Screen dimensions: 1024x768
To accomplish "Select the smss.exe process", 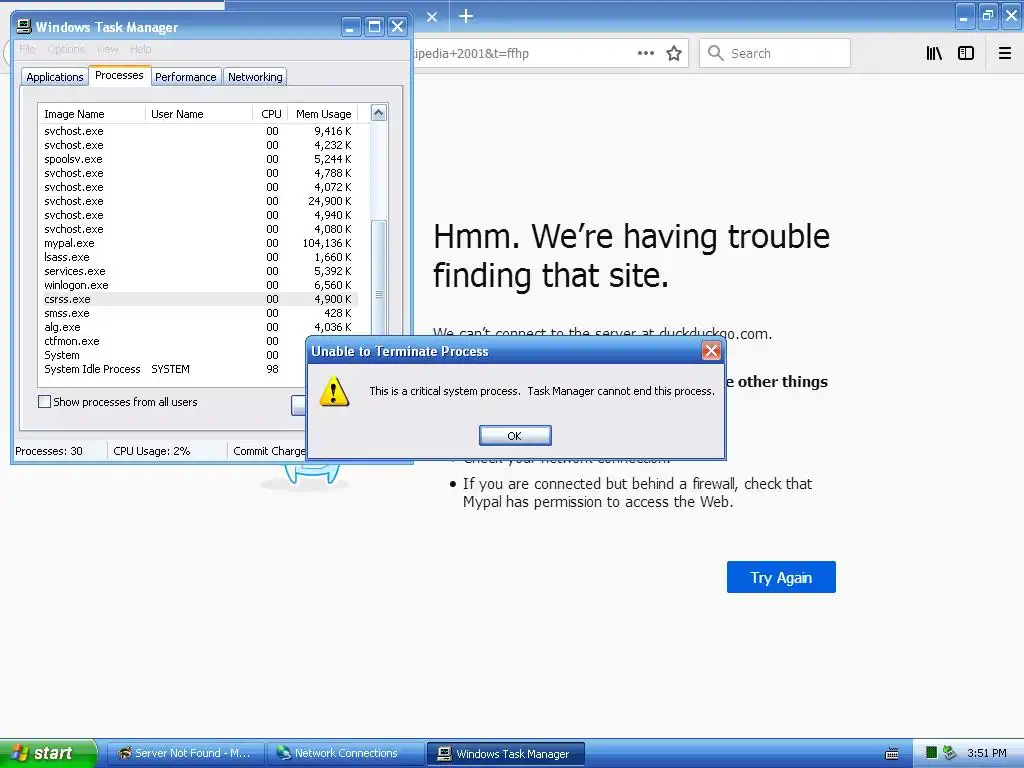I will pyautogui.click(x=198, y=313).
